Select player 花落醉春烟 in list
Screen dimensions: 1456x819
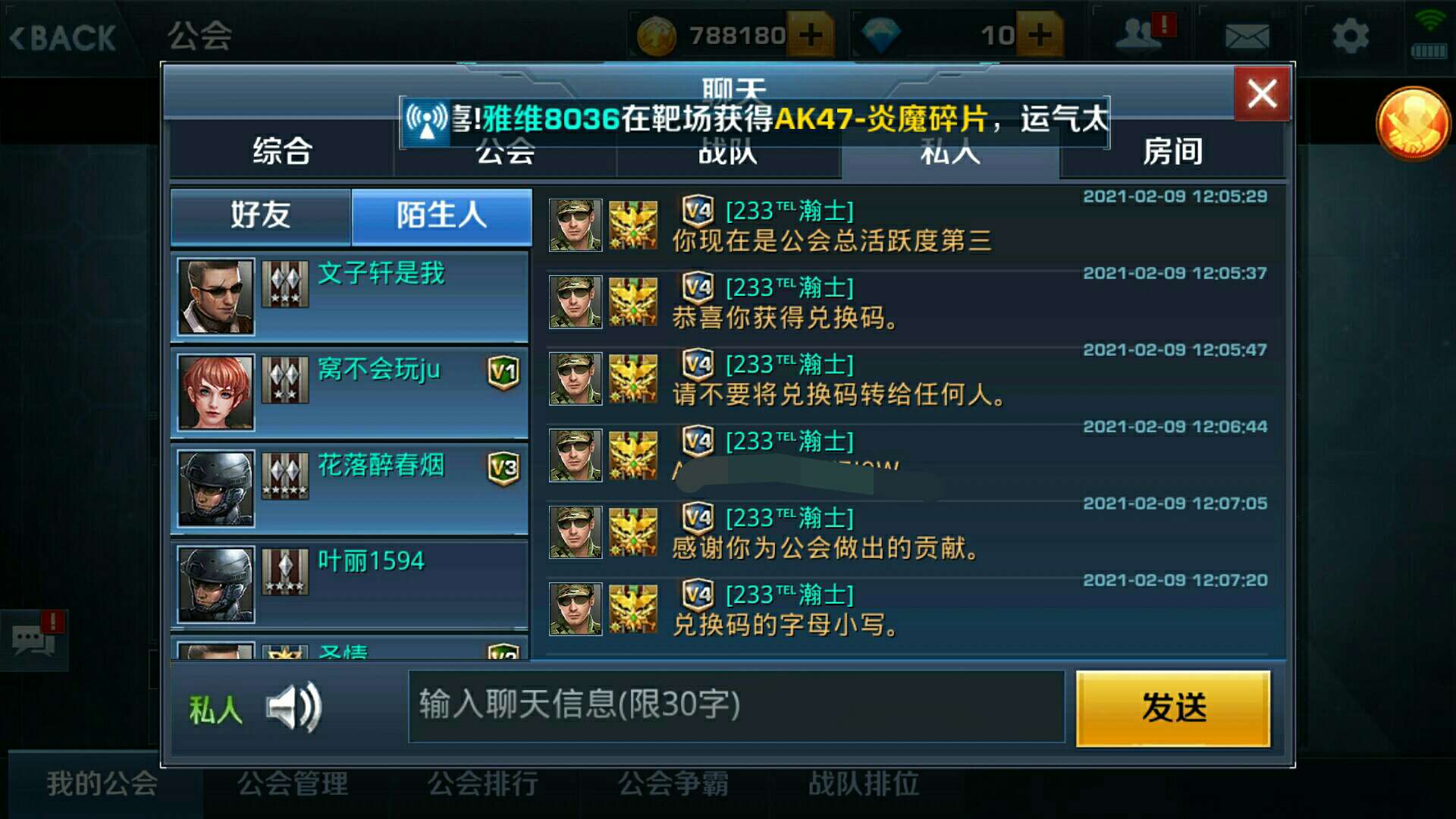[x=350, y=488]
